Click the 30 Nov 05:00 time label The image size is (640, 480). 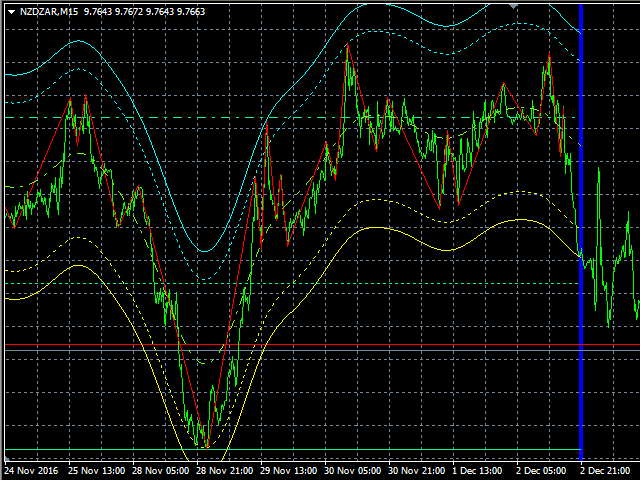tap(353, 471)
